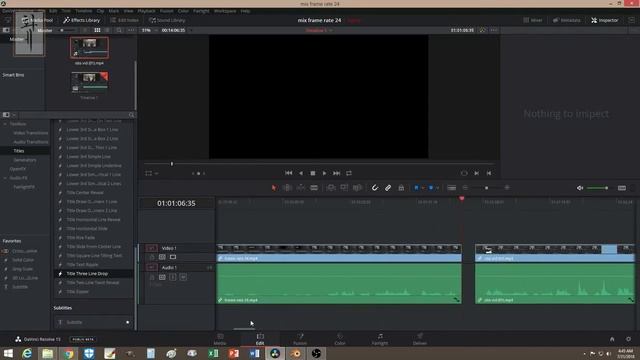Collapse the Audio FX tree expander
This screenshot has height=360, width=640.
[5, 178]
